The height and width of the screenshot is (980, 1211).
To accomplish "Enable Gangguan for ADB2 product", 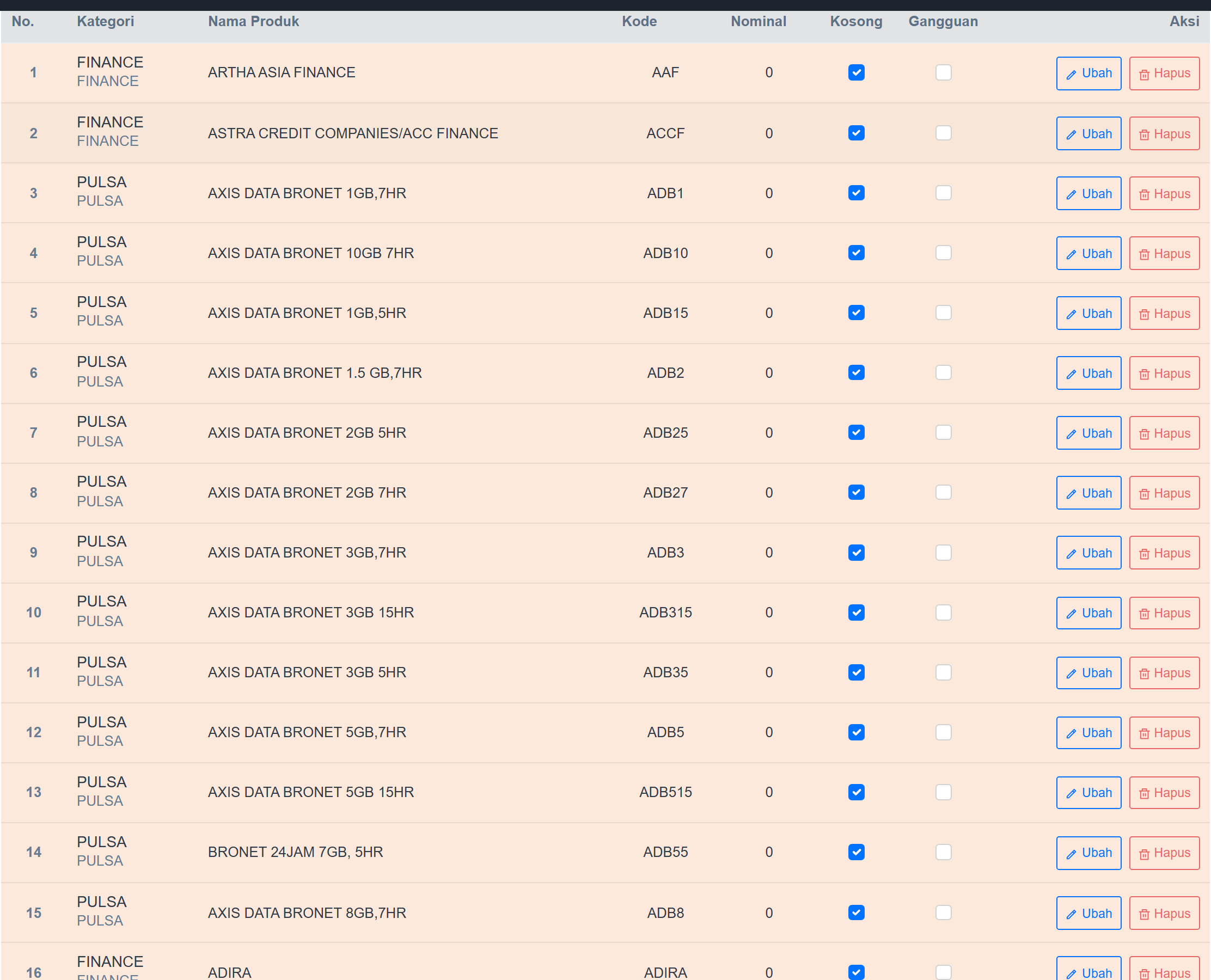I will click(943, 372).
